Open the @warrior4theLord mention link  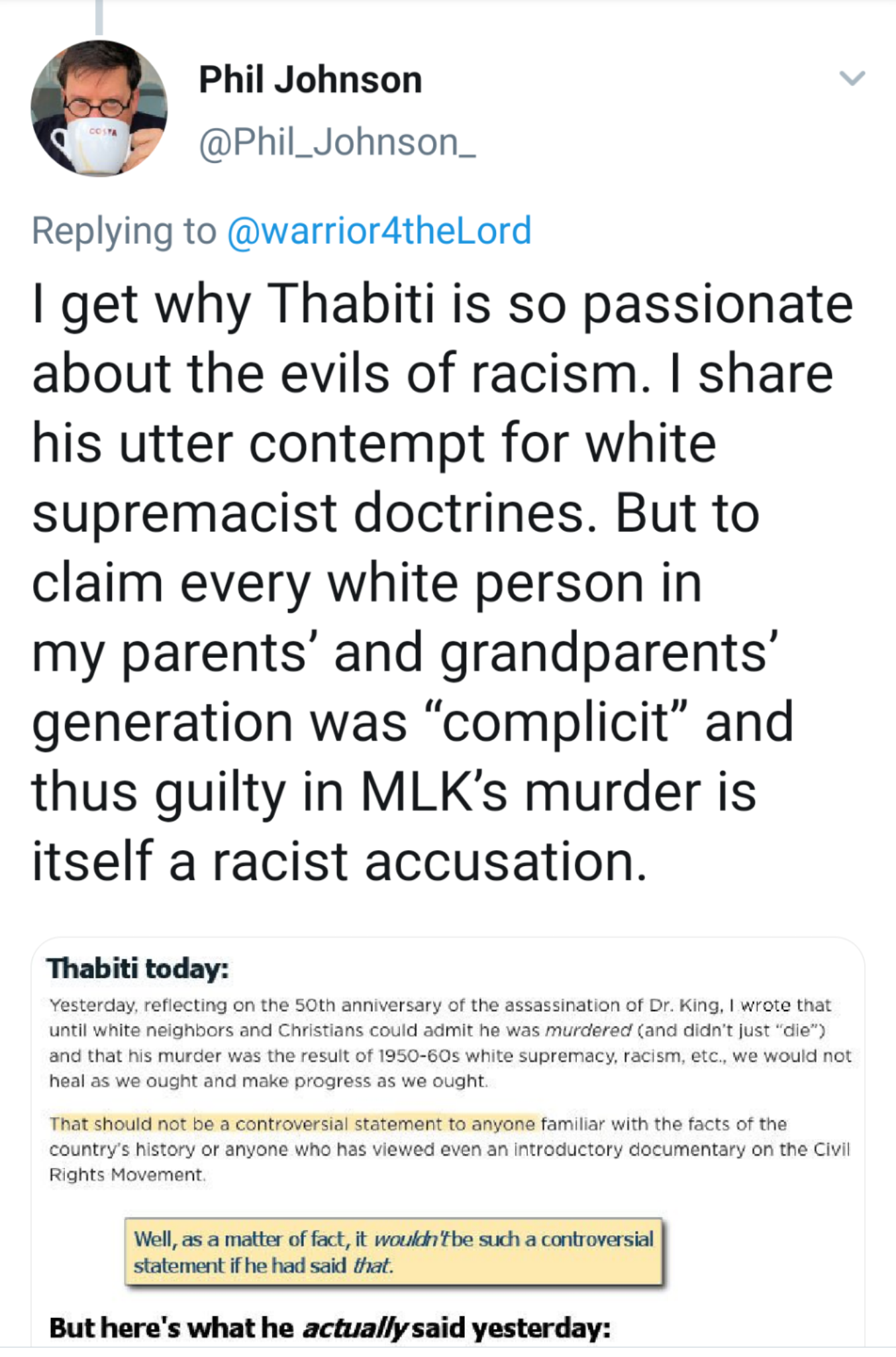point(379,231)
